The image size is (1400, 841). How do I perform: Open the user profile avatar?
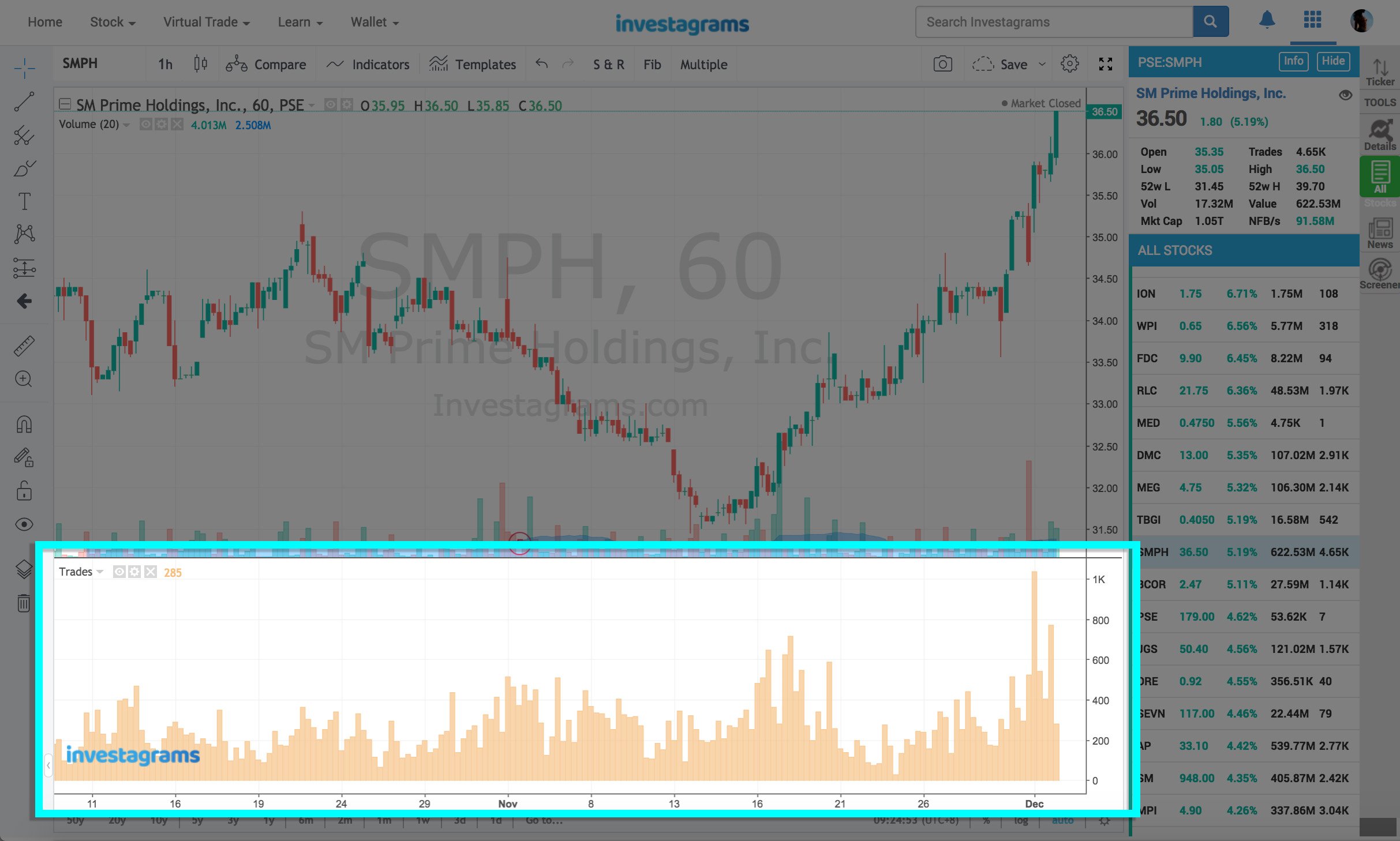point(1361,21)
